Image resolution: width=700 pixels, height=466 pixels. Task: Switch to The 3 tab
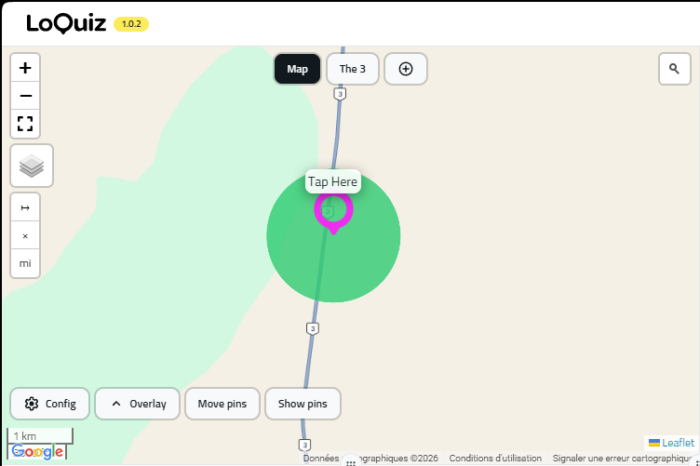352,69
